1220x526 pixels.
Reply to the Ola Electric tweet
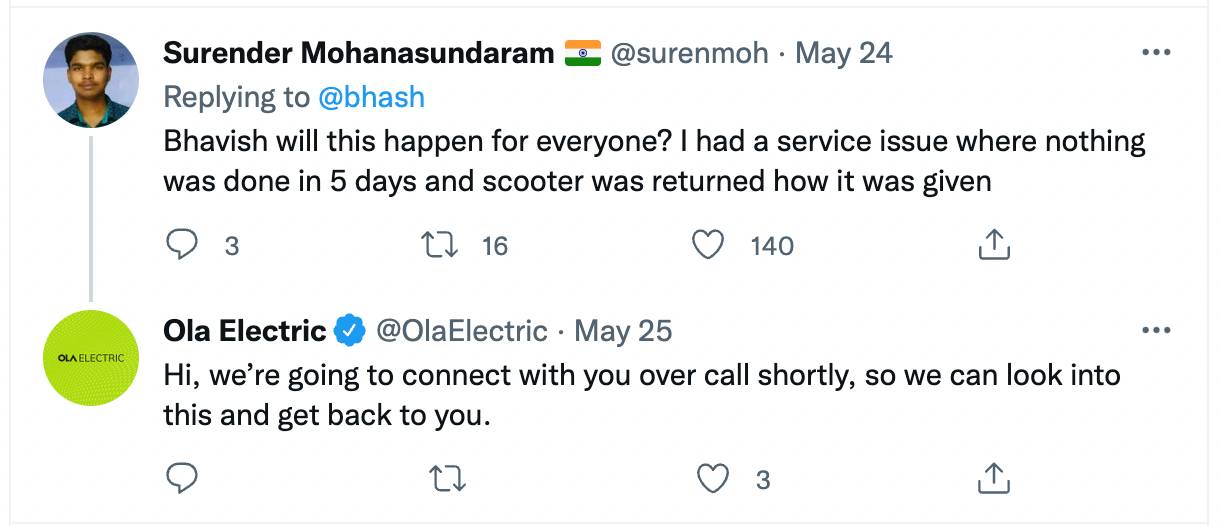click(182, 479)
